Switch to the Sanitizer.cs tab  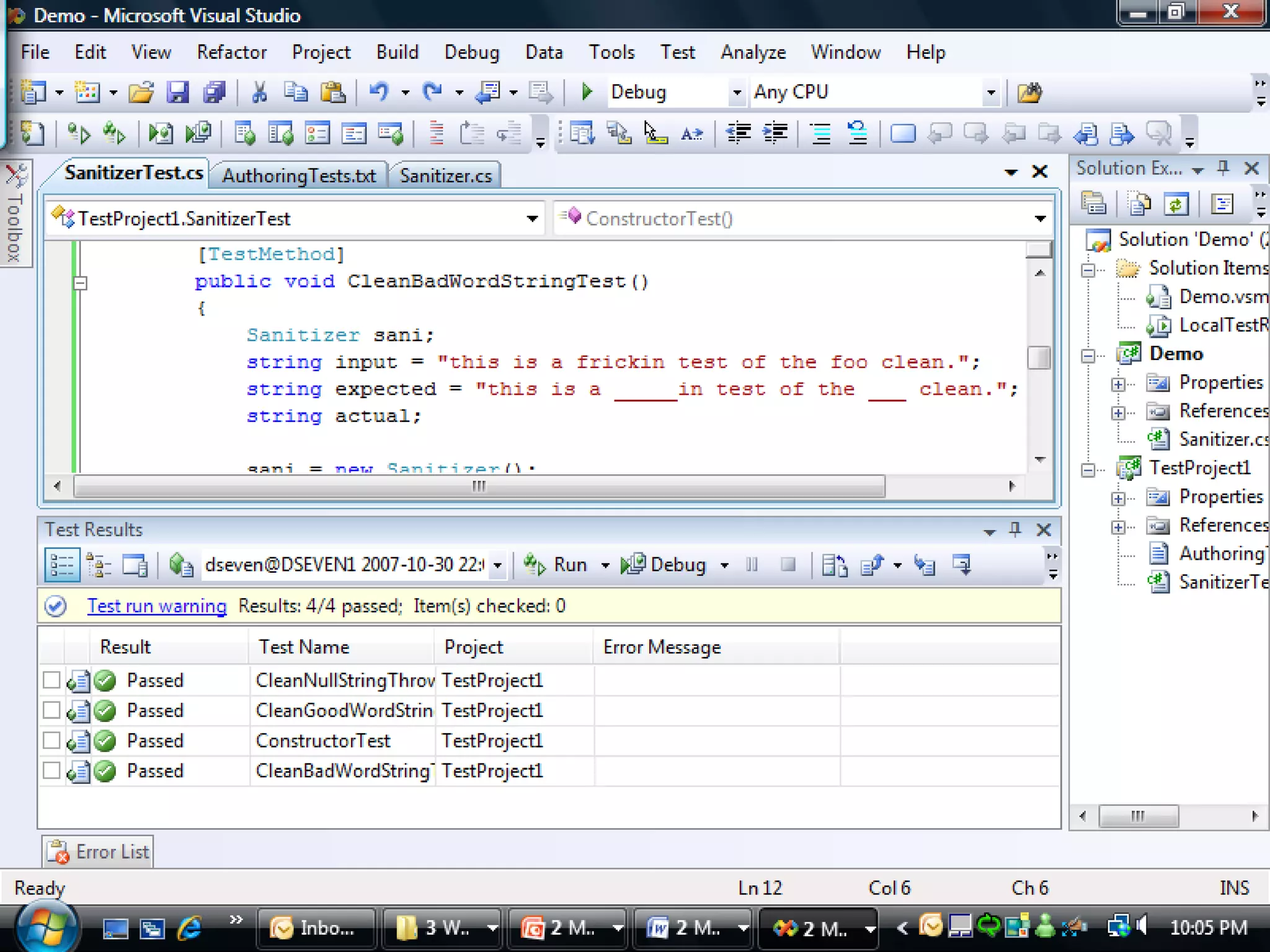pyautogui.click(x=445, y=176)
